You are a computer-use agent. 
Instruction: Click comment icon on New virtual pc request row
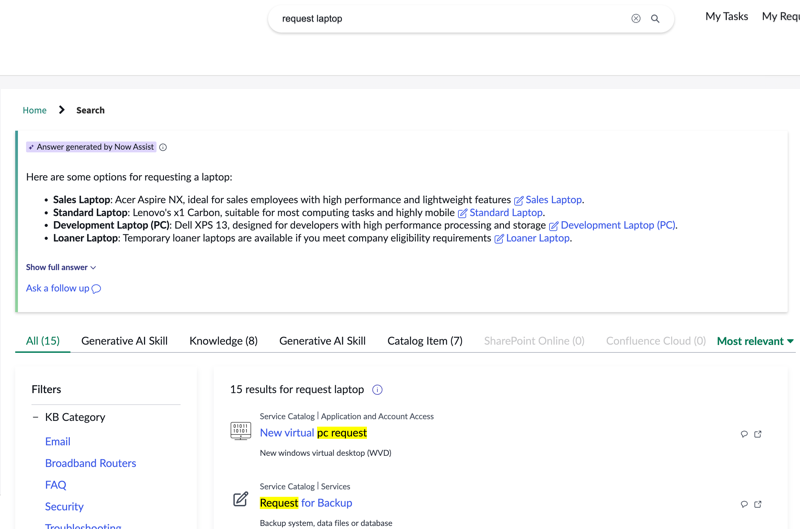coord(744,434)
